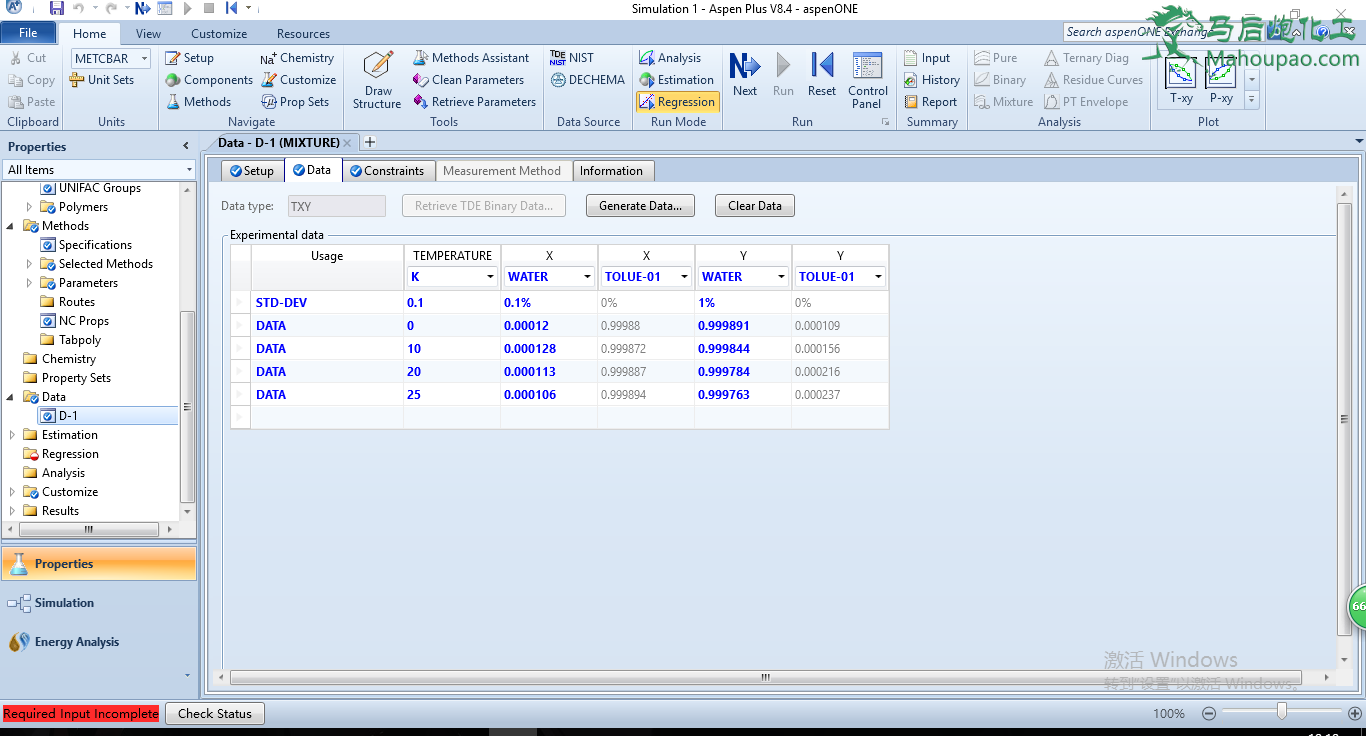This screenshot has width=1366, height=736.
Task: Create a T-xy plot
Action: click(x=1181, y=81)
